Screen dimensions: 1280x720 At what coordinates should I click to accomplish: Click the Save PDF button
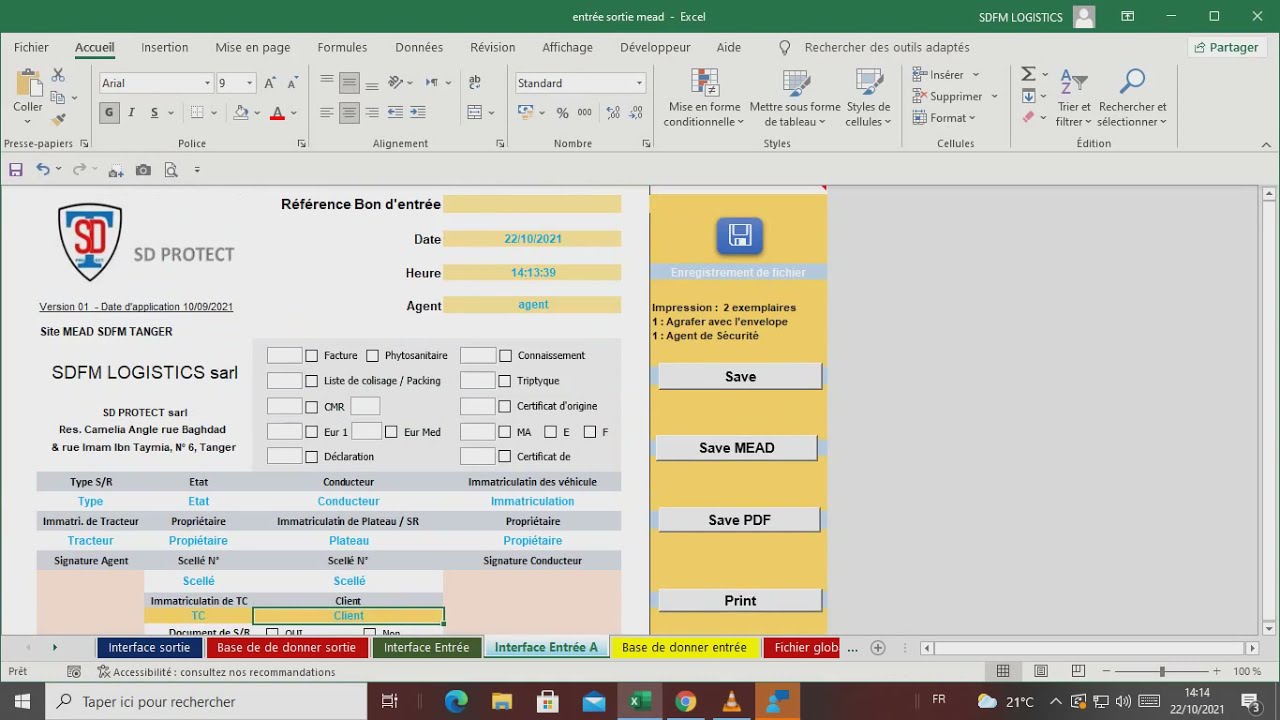click(x=739, y=520)
